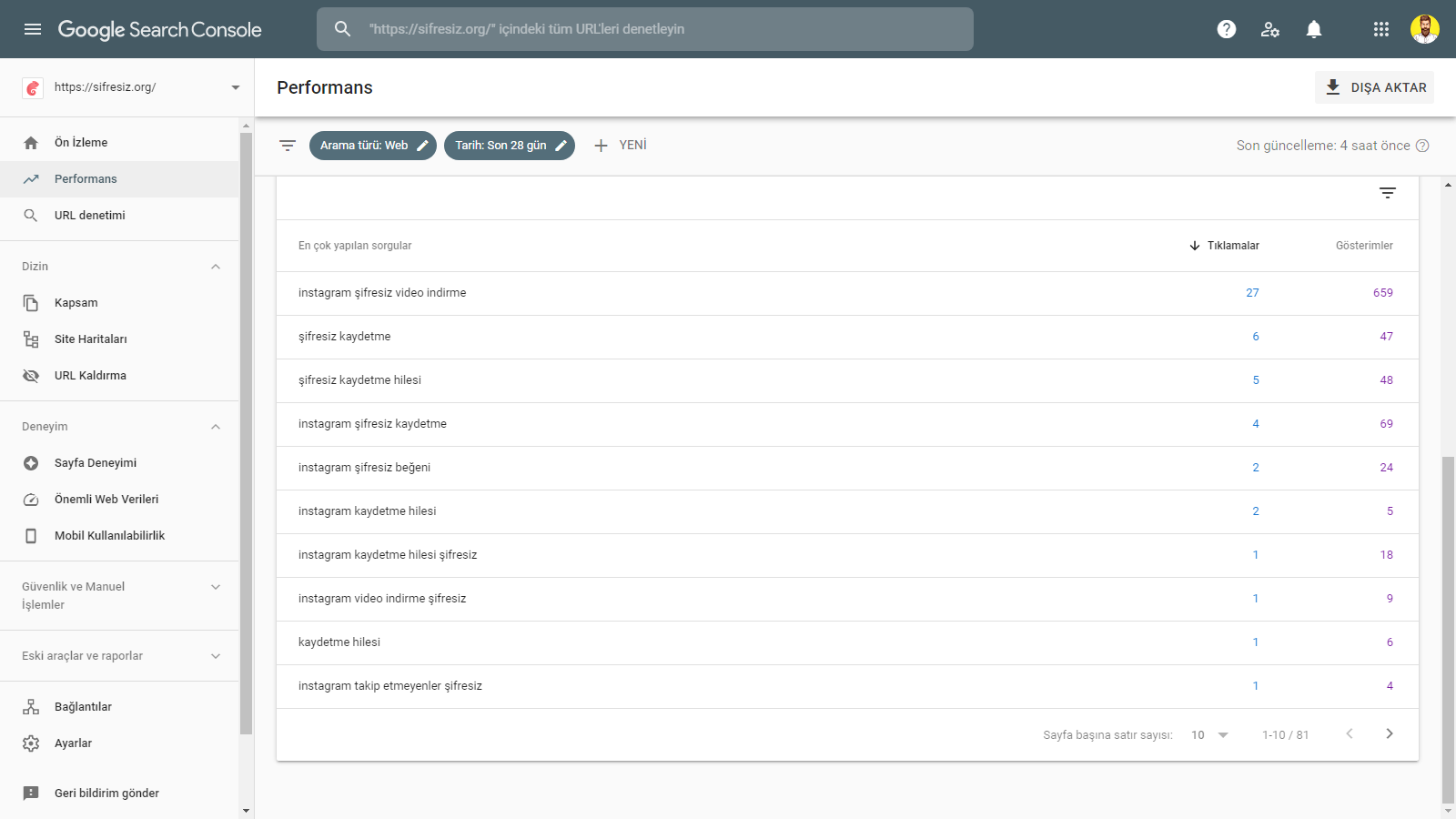Click the Kapsam pages icon

point(31,303)
